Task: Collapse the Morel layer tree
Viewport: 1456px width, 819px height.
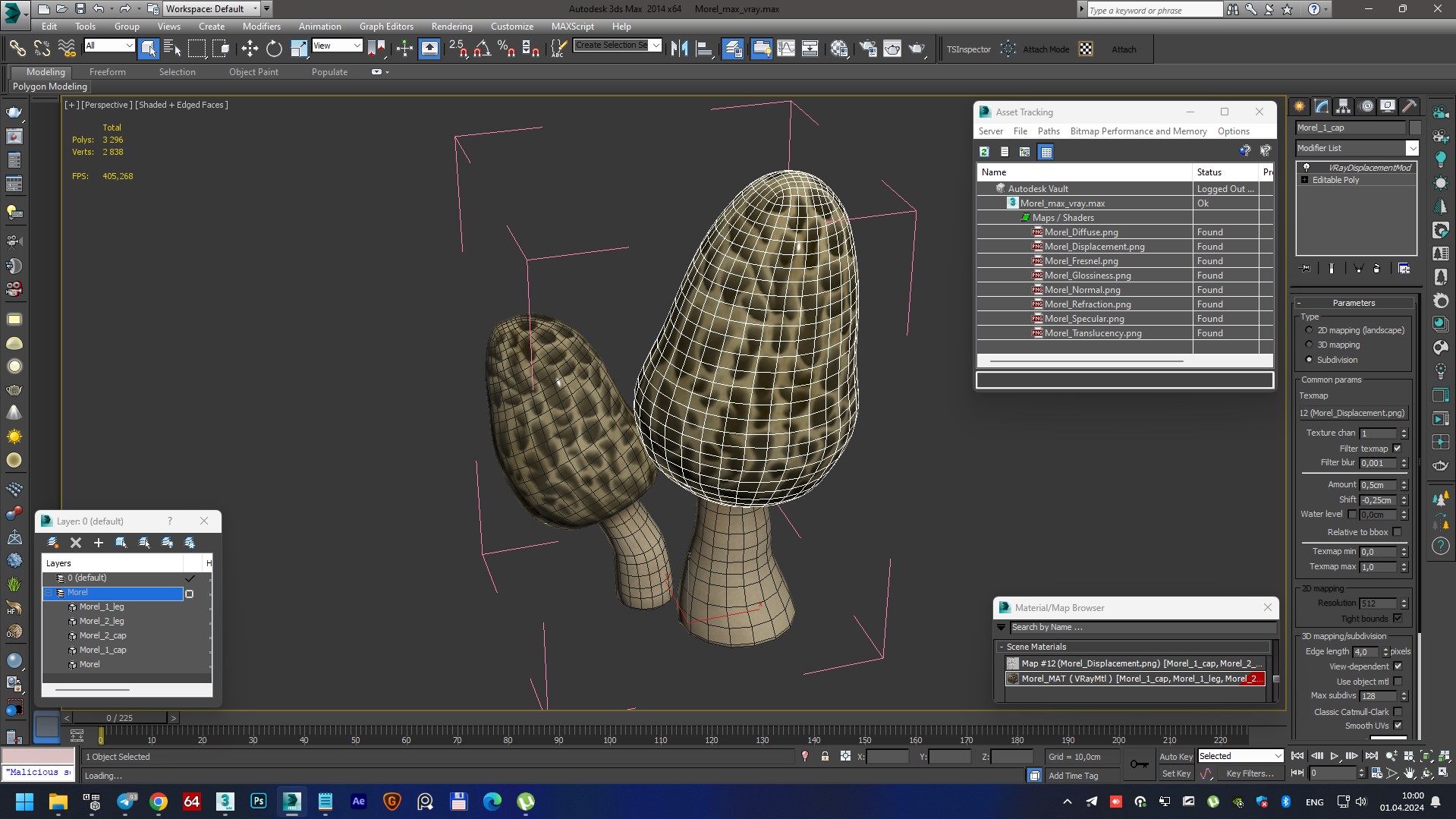Action: (x=49, y=593)
